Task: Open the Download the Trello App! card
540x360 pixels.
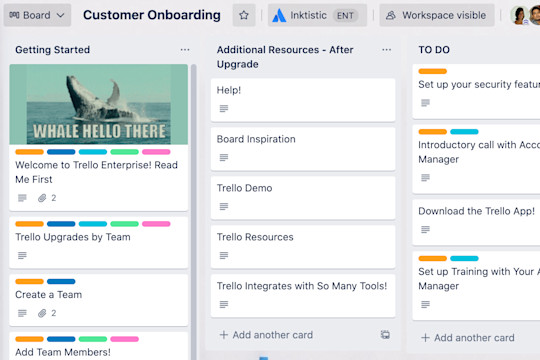Action: click(x=476, y=222)
